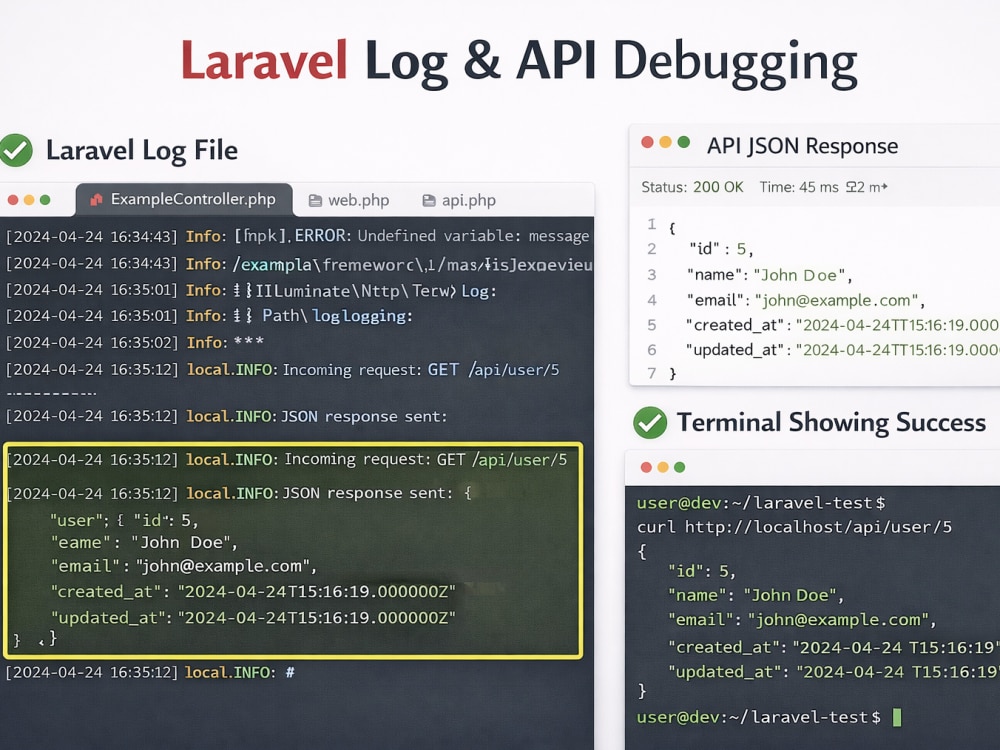The image size is (1000, 750).
Task: Click the email line in terminal output
Action: click(x=802, y=620)
